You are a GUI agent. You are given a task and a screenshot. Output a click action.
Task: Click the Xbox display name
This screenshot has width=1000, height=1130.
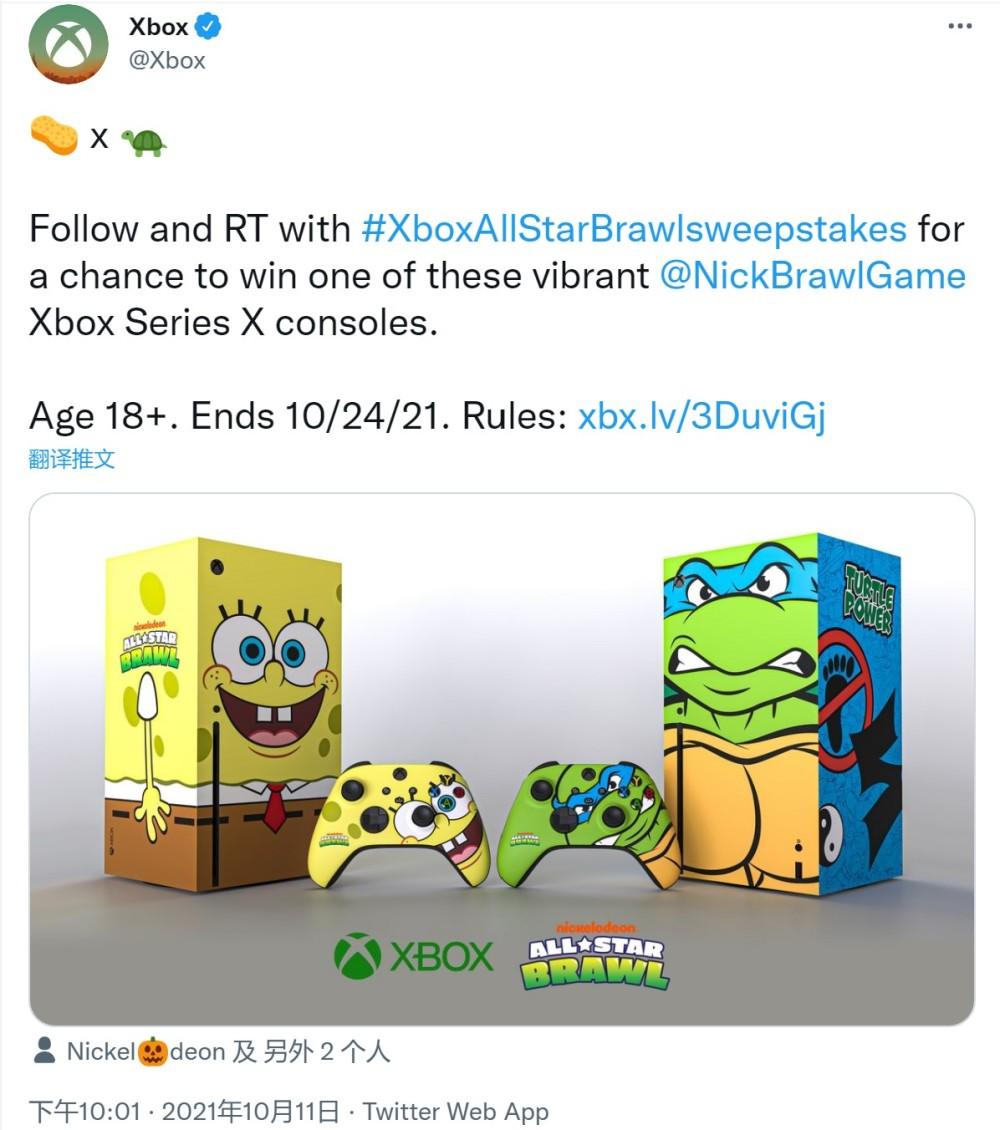coord(159,27)
